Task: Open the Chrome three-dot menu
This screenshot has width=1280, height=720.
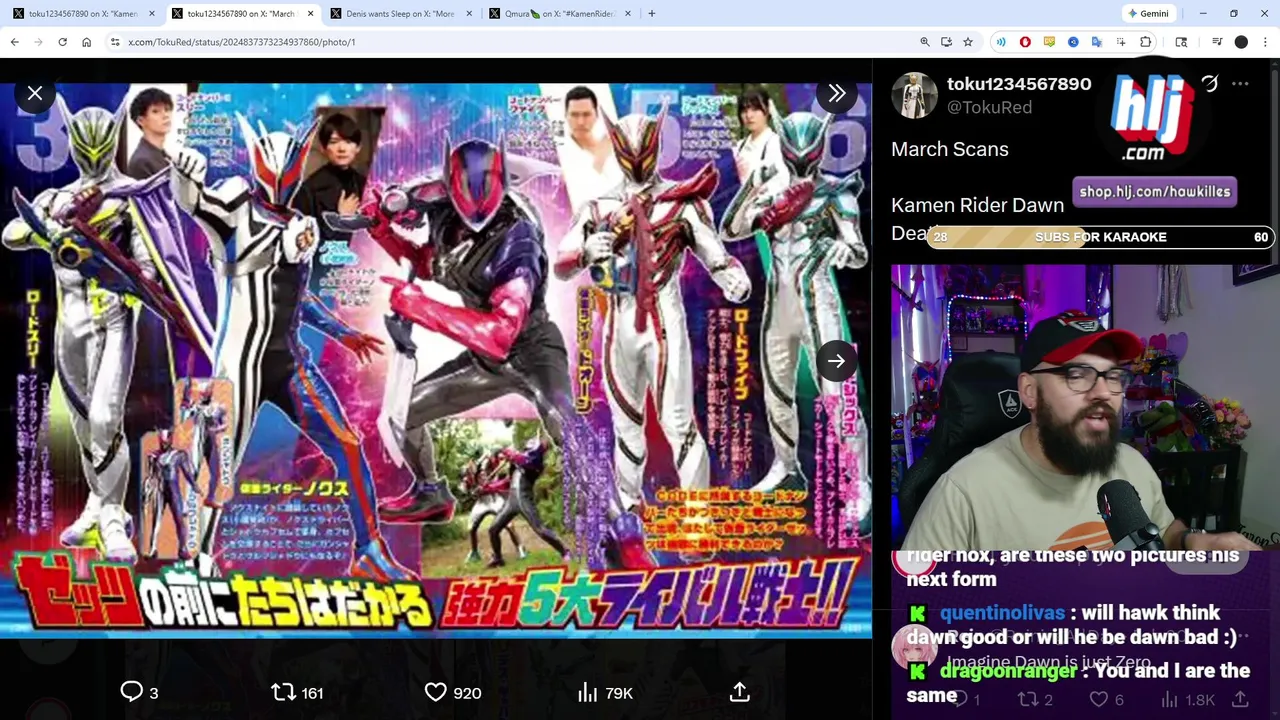Action: (1265, 42)
